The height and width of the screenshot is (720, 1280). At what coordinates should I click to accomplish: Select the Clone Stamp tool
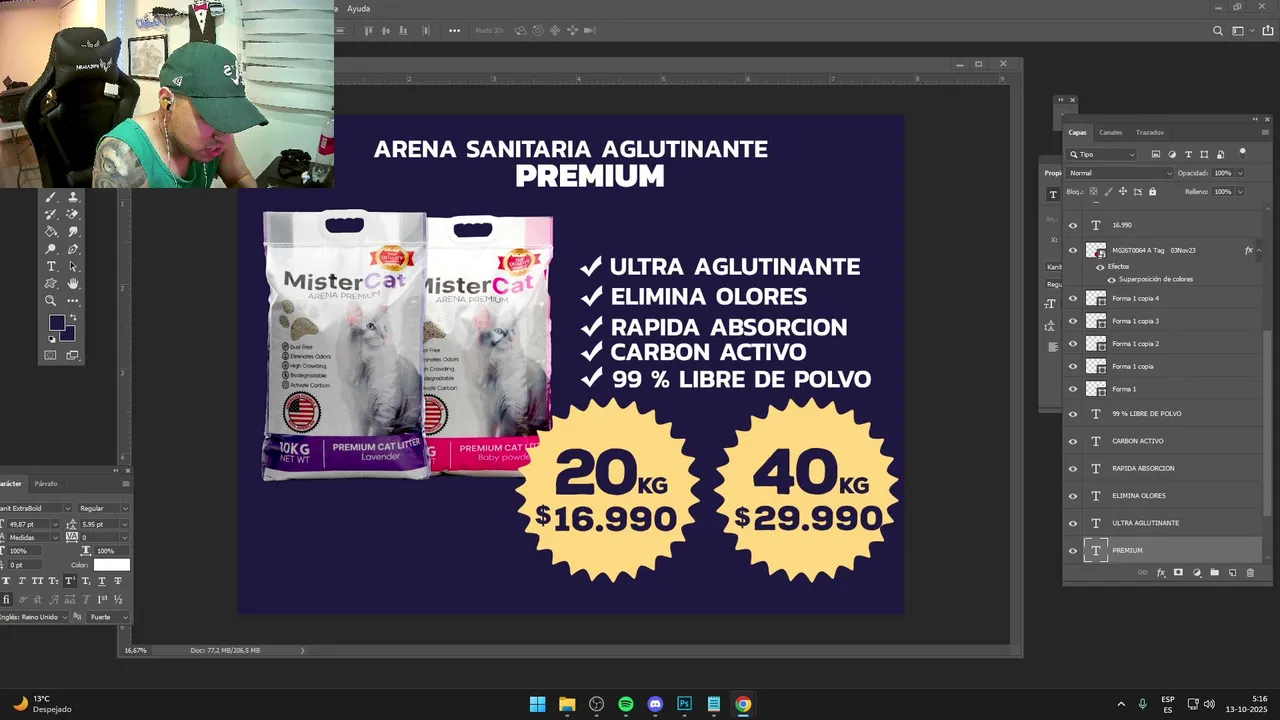click(x=72, y=197)
